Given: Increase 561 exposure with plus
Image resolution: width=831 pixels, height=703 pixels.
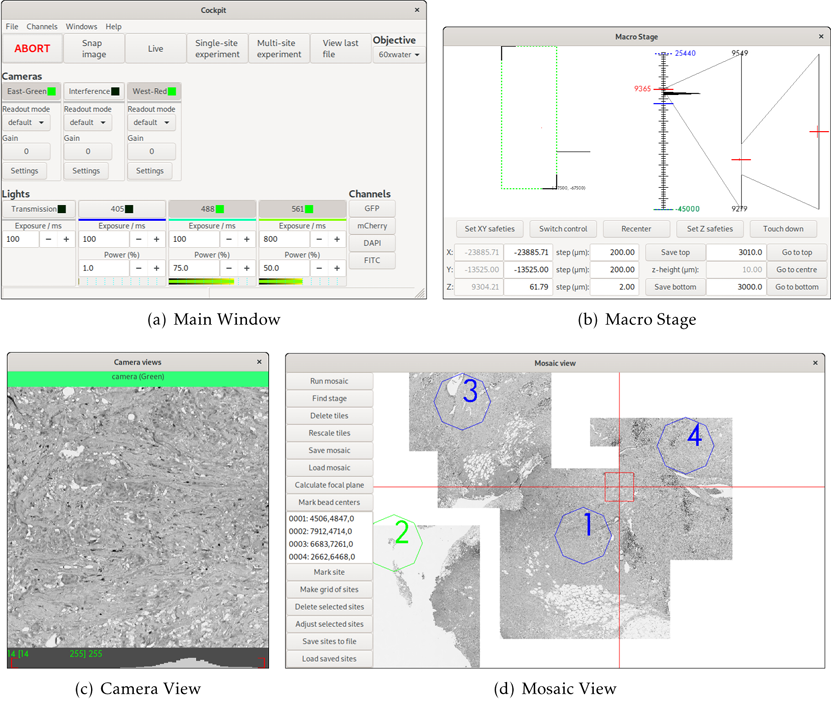Looking at the screenshot, I should [337, 239].
